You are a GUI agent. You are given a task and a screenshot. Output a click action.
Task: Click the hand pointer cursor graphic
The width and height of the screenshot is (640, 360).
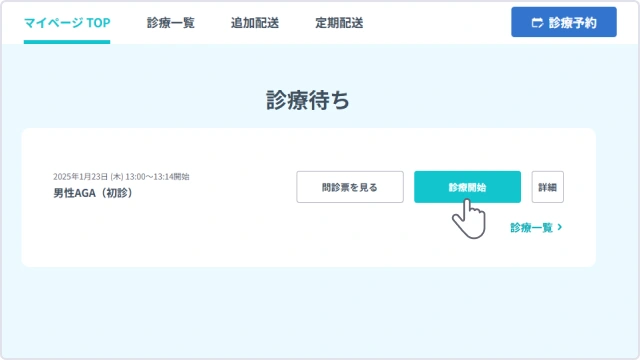(469, 219)
